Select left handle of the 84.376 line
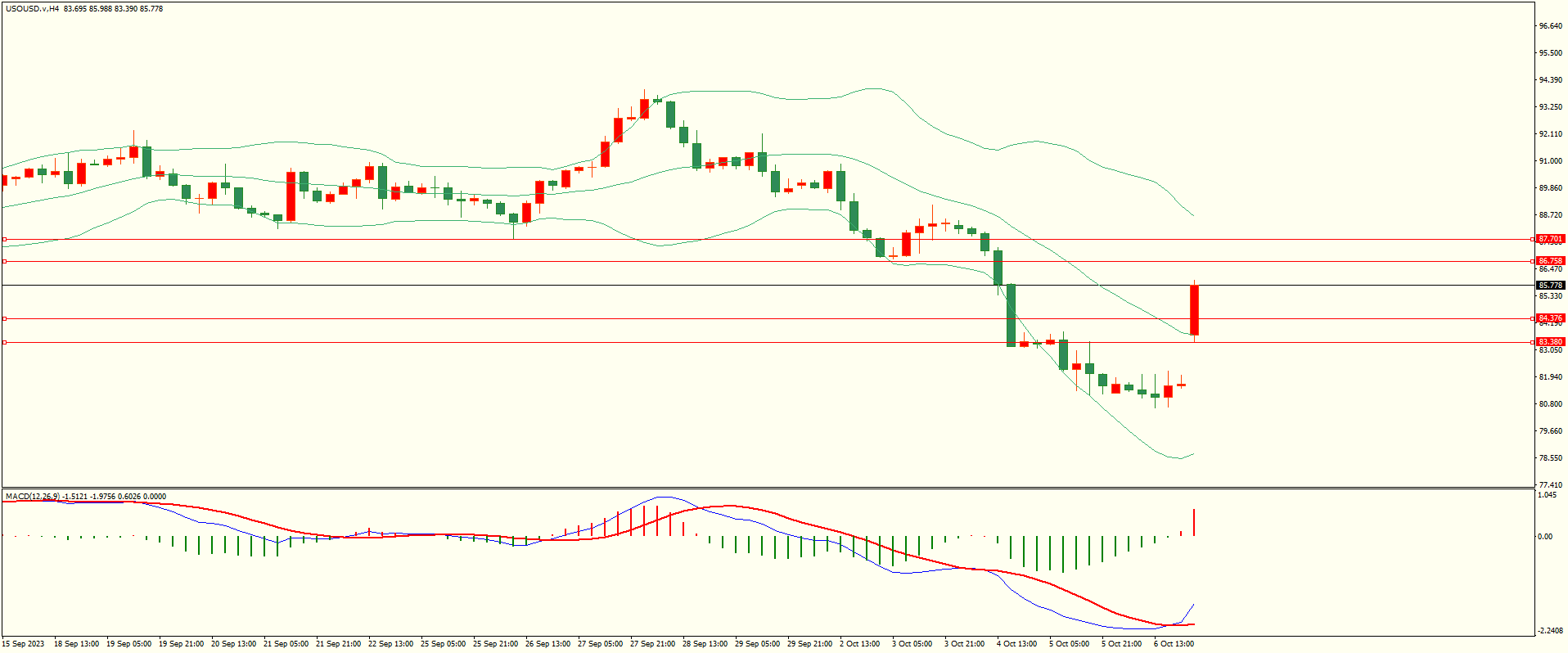 pos(5,318)
